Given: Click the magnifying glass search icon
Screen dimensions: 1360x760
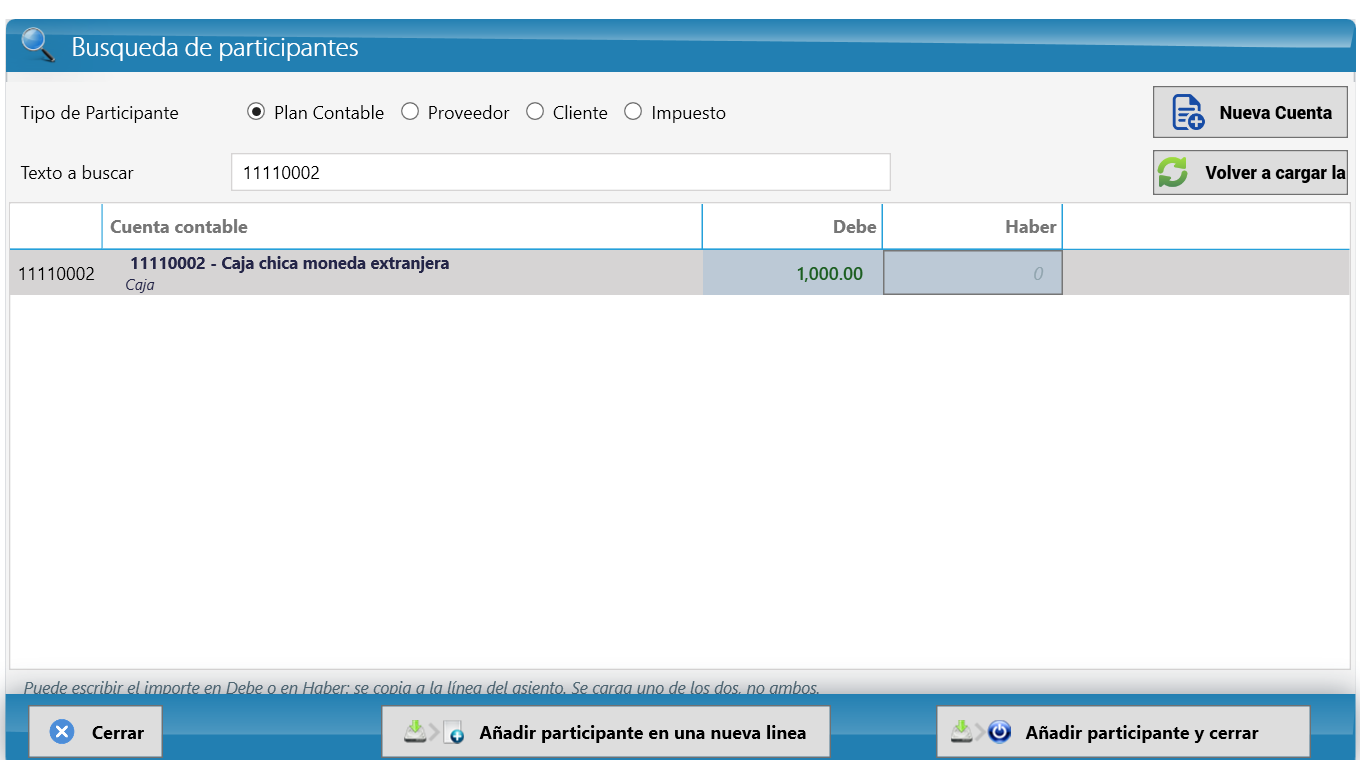Looking at the screenshot, I should point(39,46).
